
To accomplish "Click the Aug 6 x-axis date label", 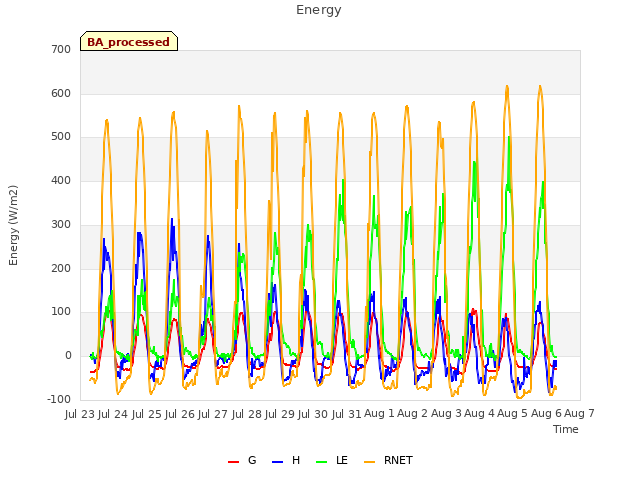I will pyautogui.click(x=546, y=413).
